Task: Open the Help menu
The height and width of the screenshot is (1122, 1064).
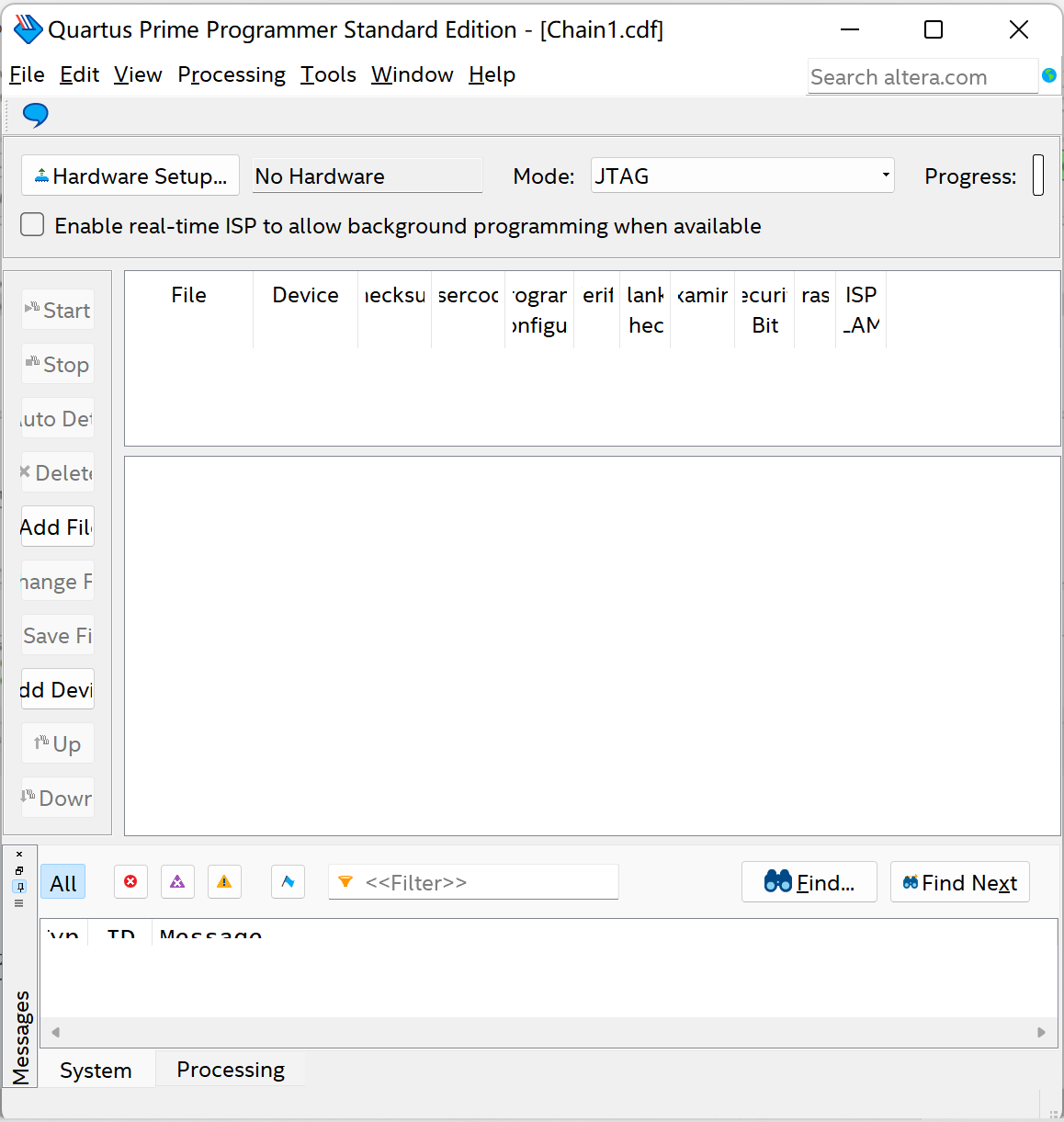Action: pos(492,74)
